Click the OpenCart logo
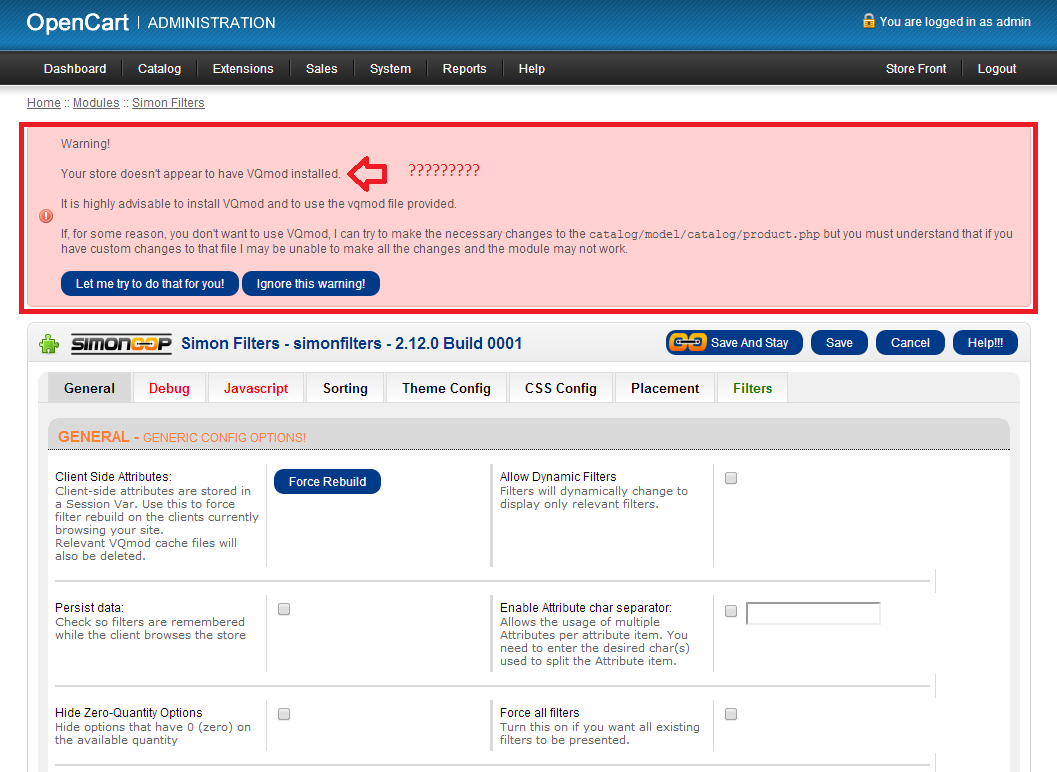This screenshot has width=1057, height=772. (78, 22)
